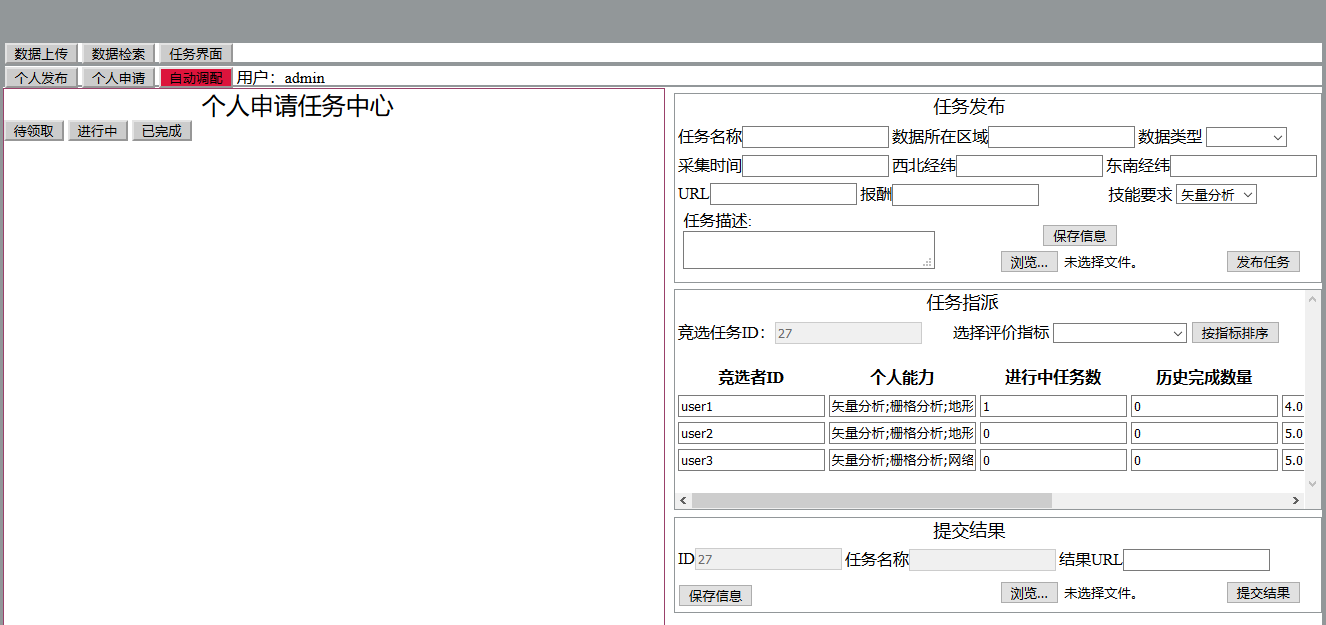Click 浏览 file button in 任务发布

pyautogui.click(x=1029, y=262)
